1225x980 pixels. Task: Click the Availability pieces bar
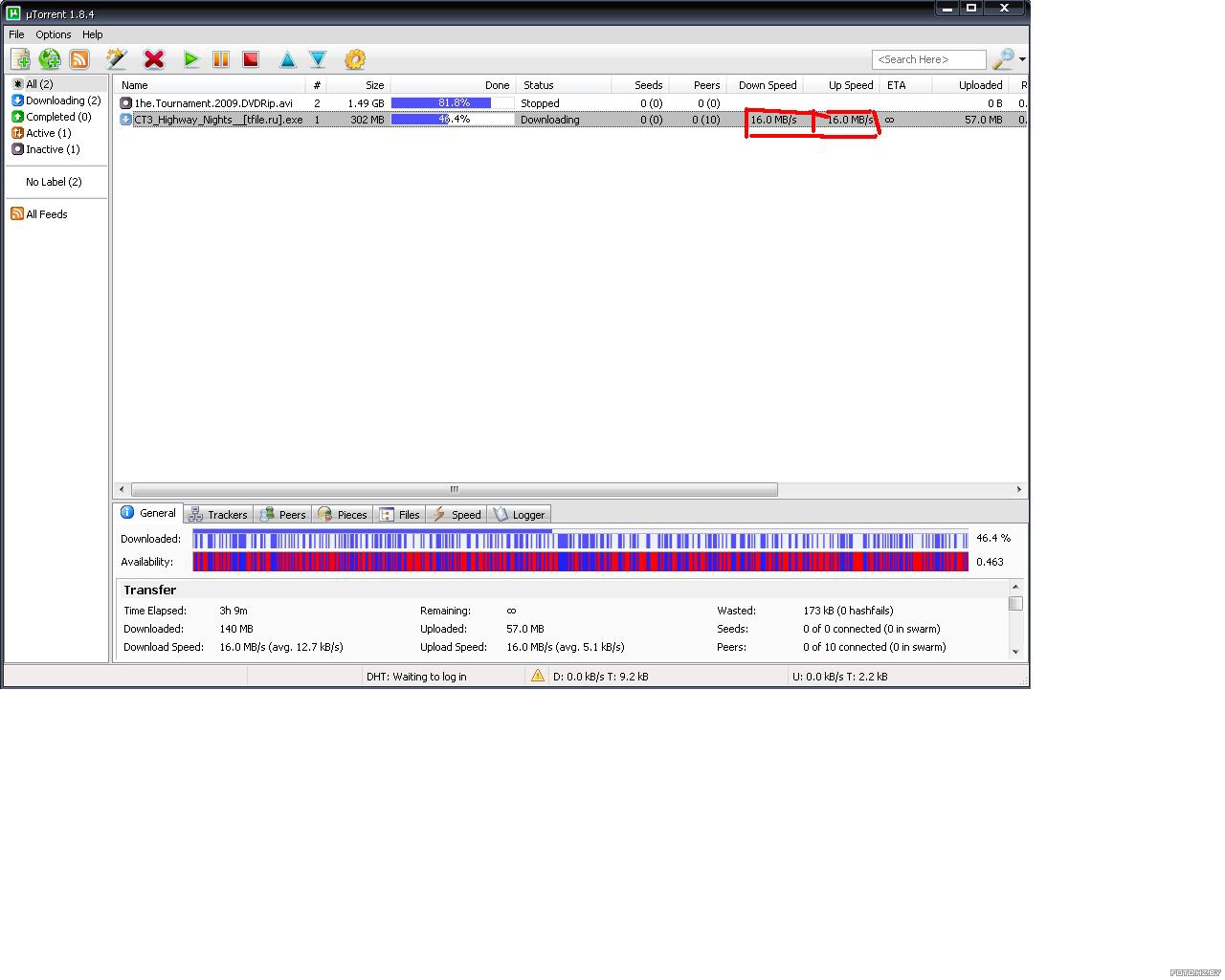point(581,562)
